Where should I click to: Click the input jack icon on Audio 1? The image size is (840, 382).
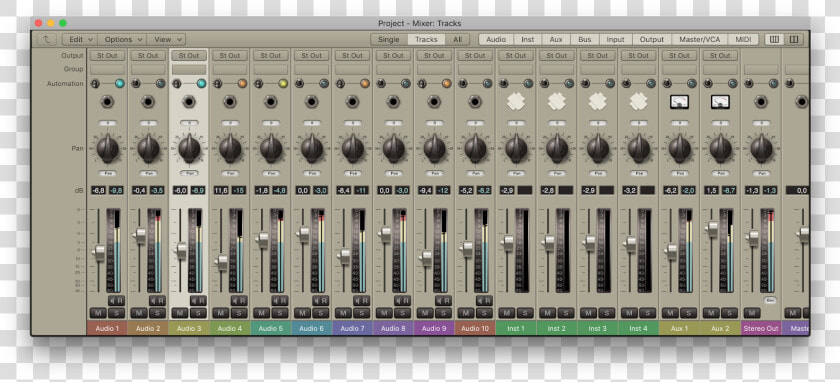point(108,101)
